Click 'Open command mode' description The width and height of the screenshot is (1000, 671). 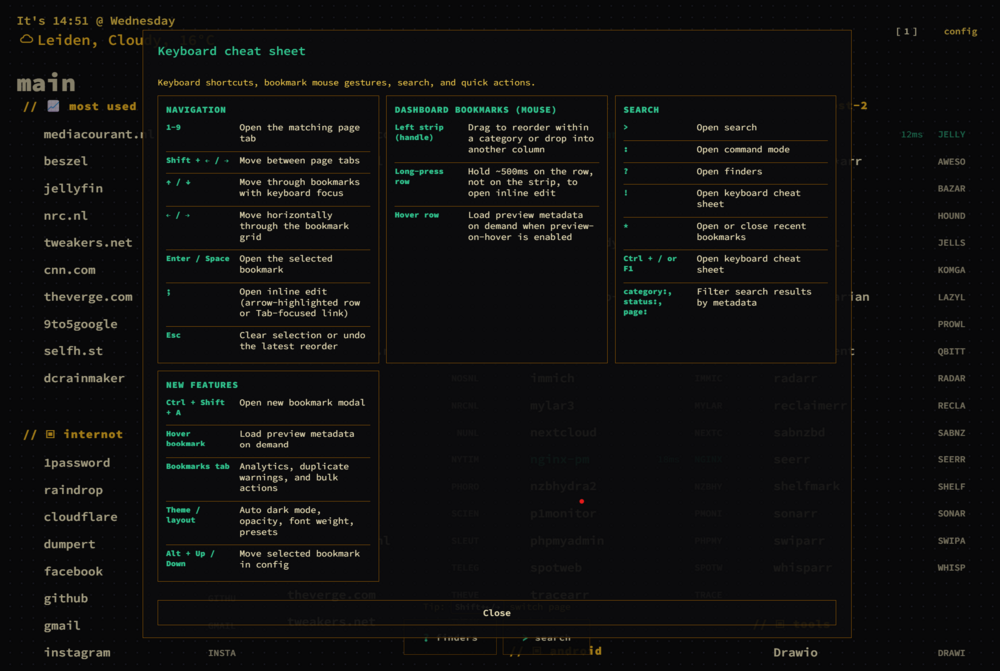pyautogui.click(x=743, y=149)
